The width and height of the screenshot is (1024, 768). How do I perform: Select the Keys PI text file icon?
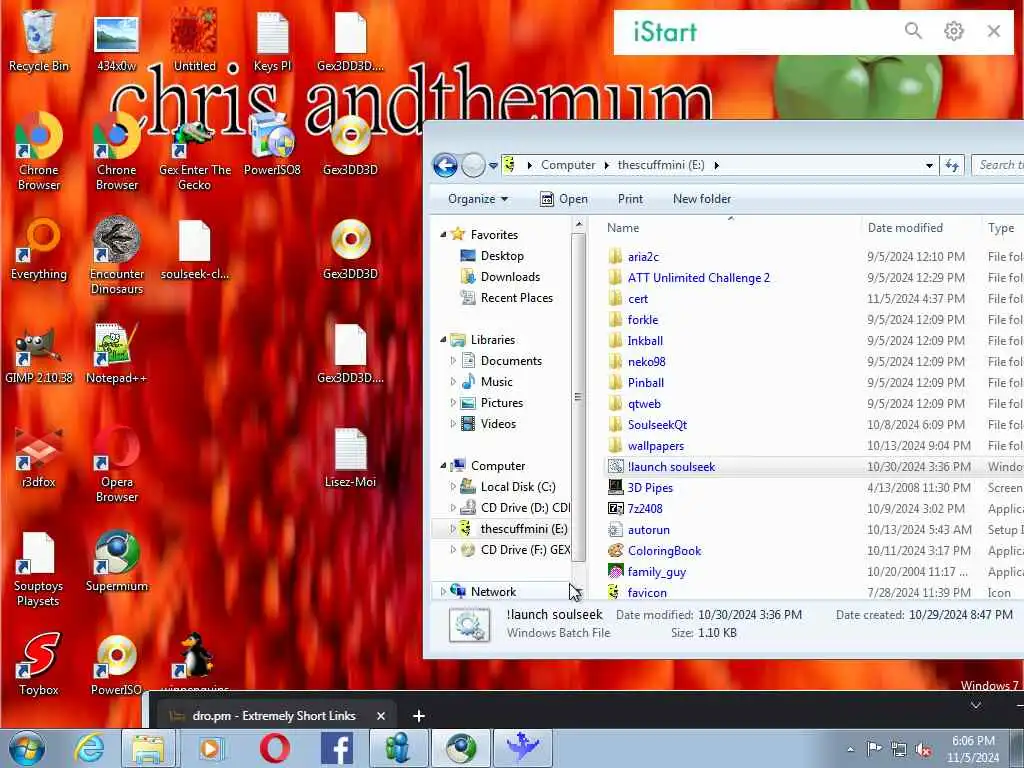tap(272, 42)
